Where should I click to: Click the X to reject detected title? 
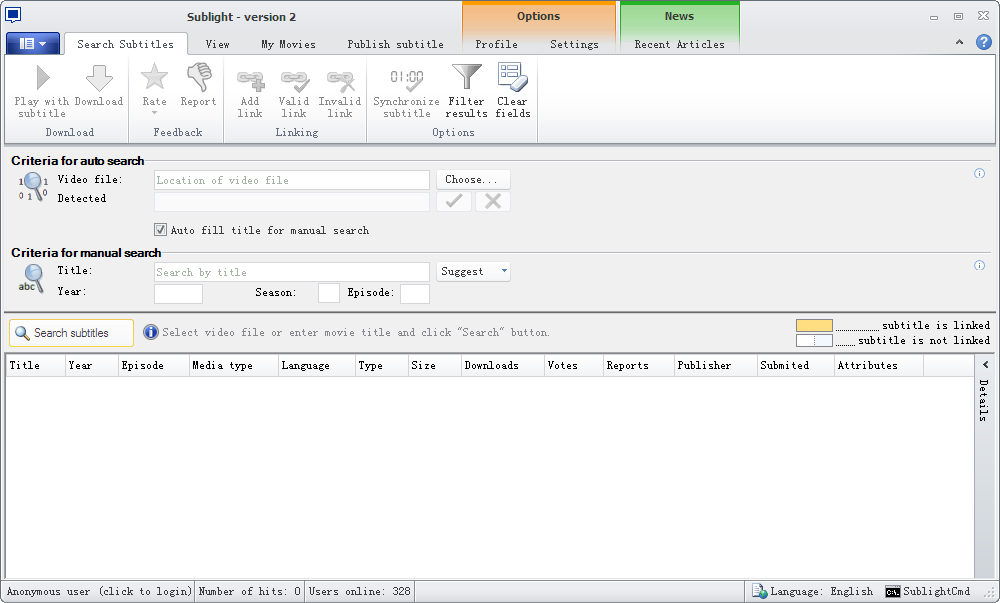(x=492, y=201)
